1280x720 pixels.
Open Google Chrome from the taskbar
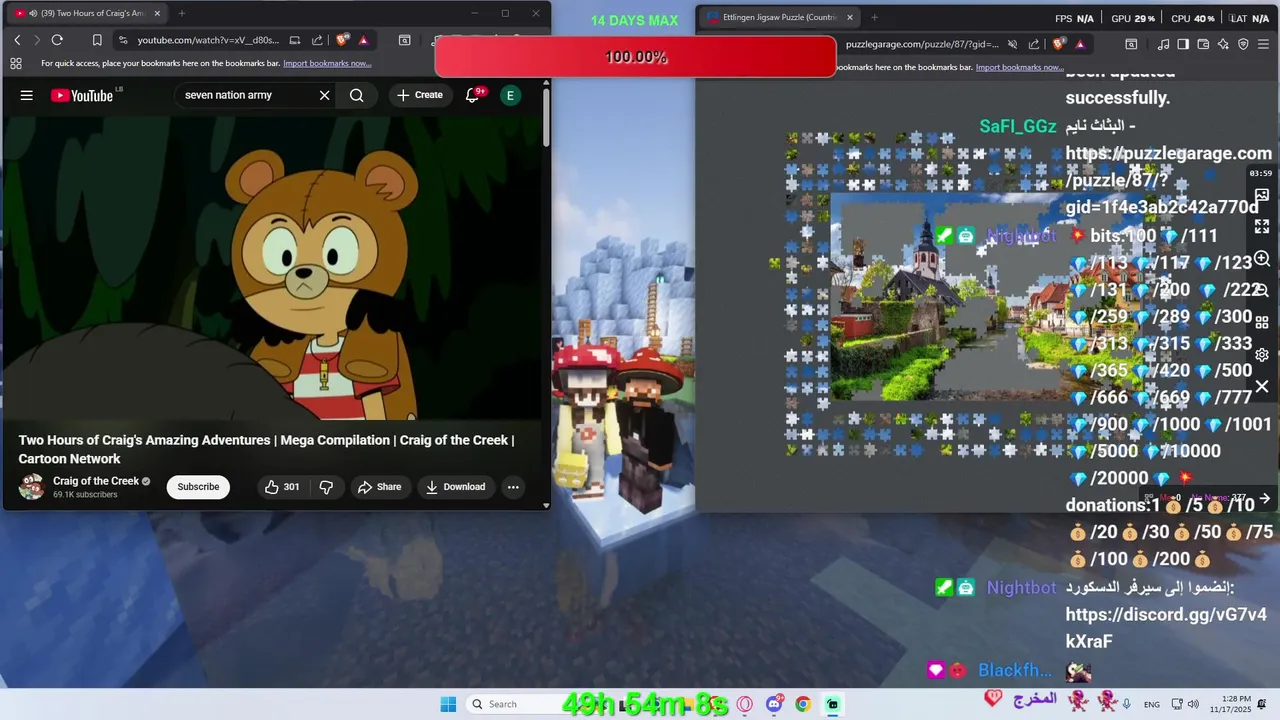[803, 704]
